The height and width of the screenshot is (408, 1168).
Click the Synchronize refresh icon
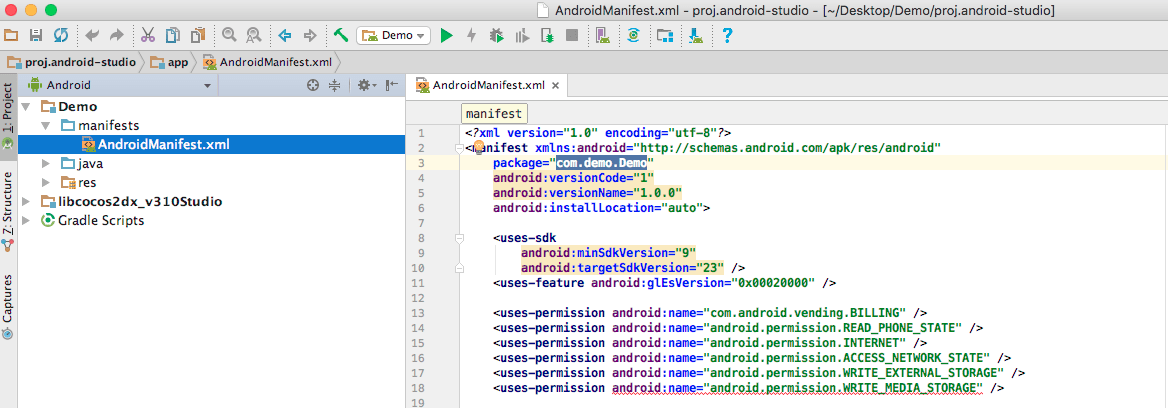click(x=61, y=35)
